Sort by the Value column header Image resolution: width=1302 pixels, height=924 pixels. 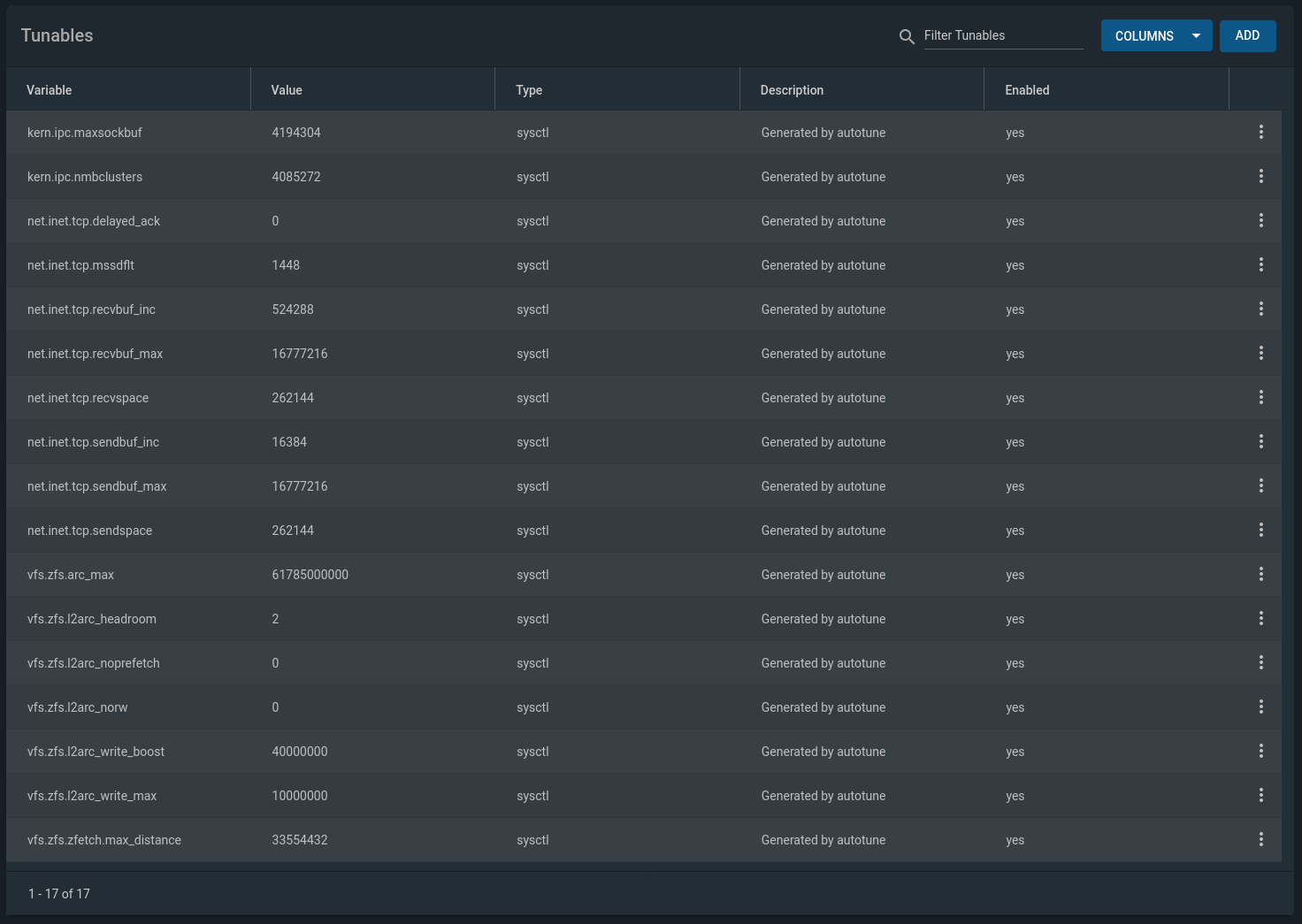coord(287,90)
